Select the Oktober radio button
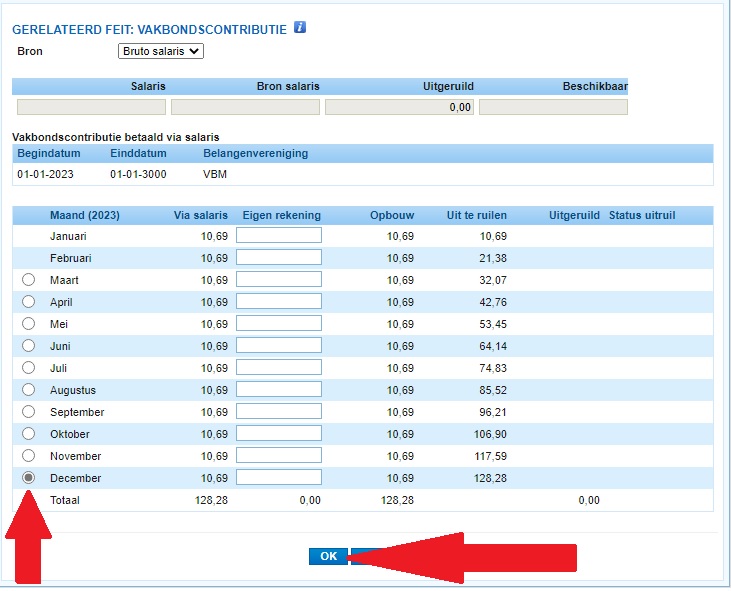 pyautogui.click(x=28, y=433)
